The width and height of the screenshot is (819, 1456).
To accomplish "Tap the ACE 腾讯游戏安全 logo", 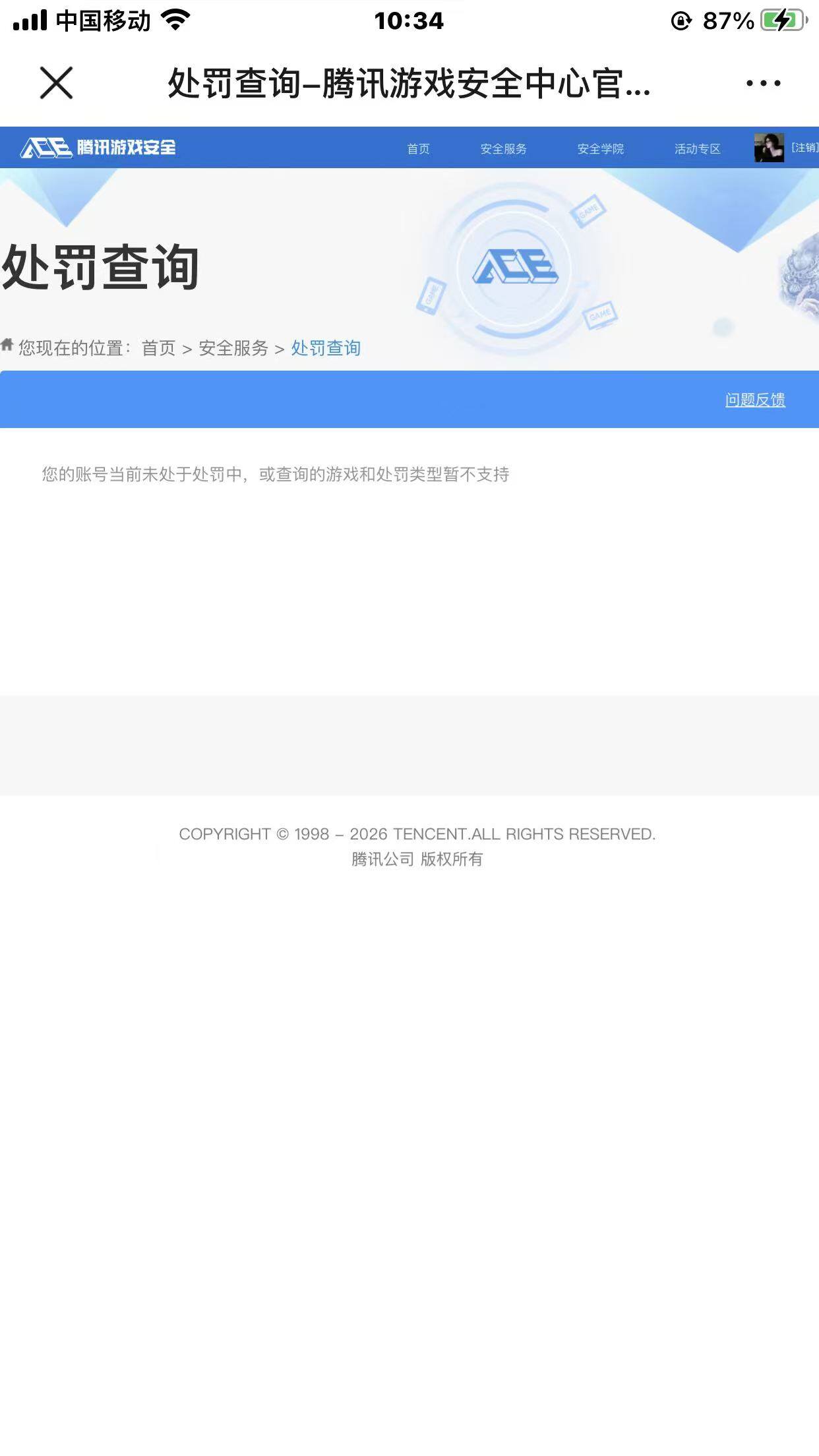I will pyautogui.click(x=98, y=147).
